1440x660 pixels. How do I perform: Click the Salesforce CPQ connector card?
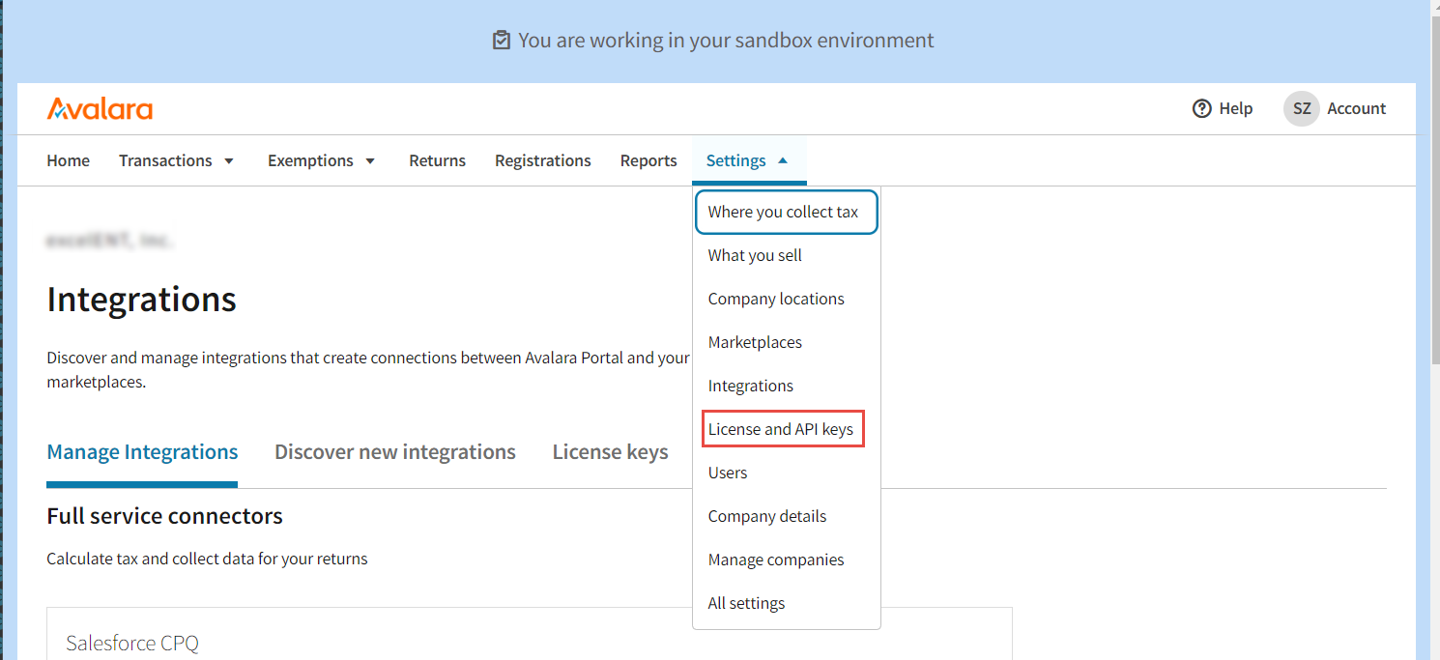pyautogui.click(x=529, y=633)
